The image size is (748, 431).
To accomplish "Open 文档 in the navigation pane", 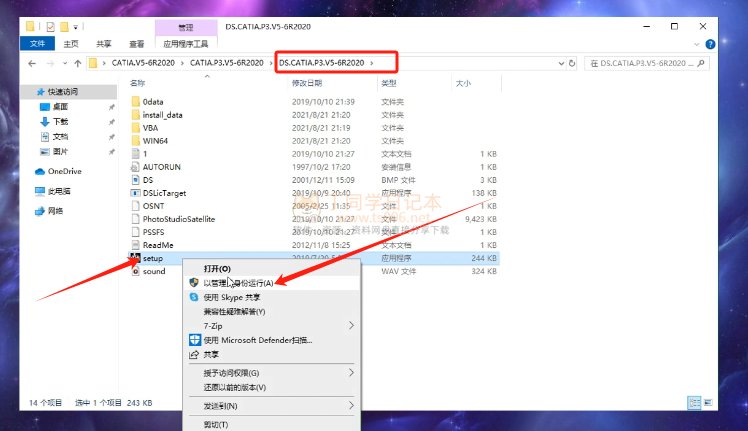I will 60,137.
